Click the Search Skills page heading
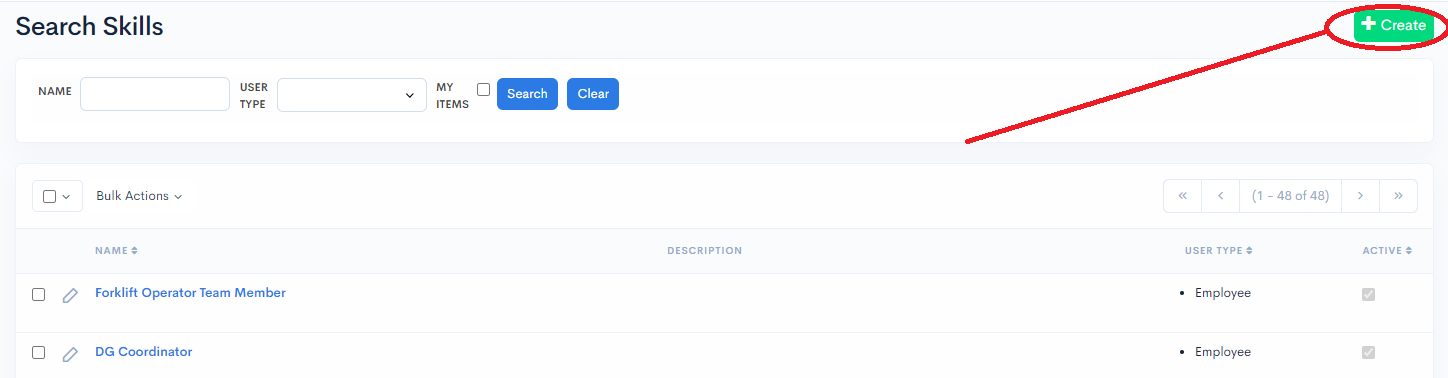The width and height of the screenshot is (1448, 378). pos(89,27)
